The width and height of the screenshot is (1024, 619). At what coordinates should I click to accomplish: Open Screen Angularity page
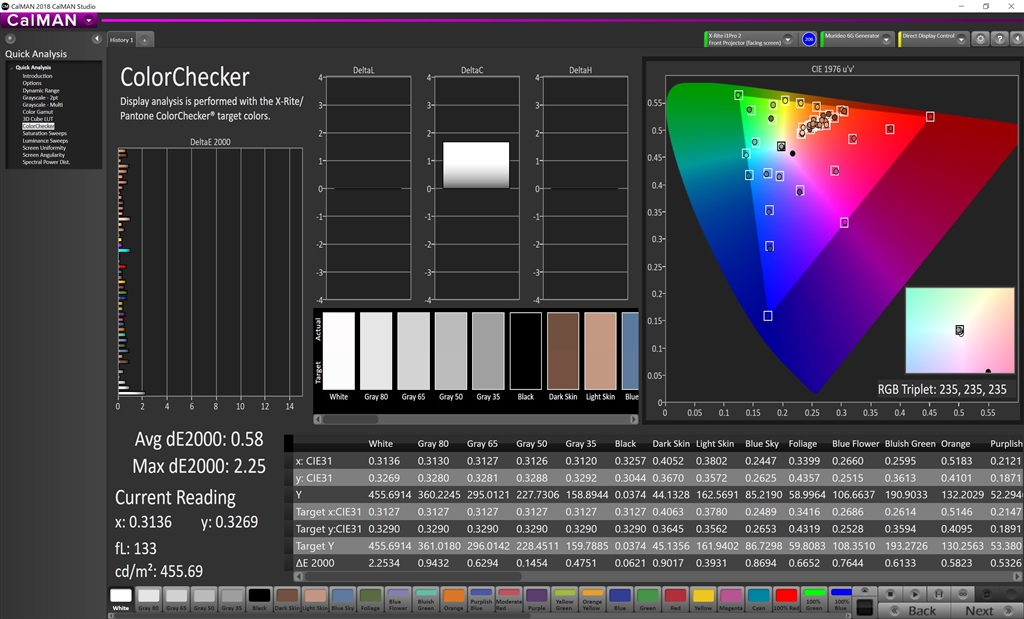[44, 155]
